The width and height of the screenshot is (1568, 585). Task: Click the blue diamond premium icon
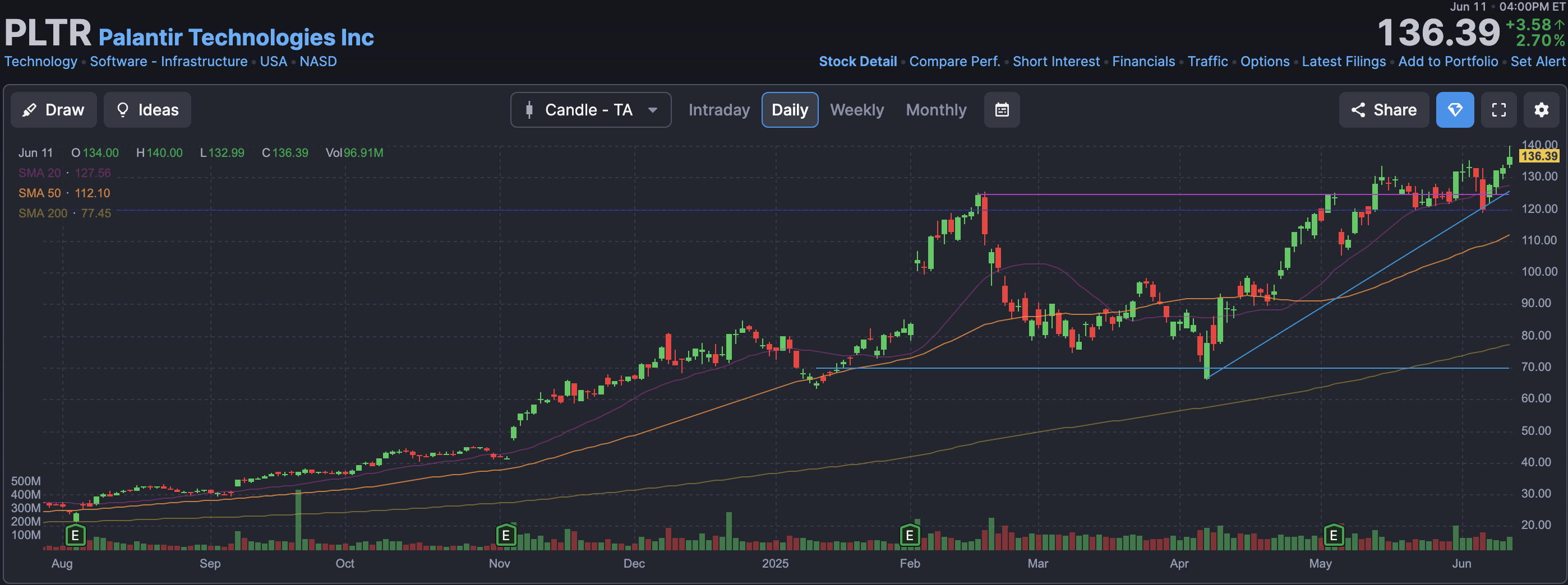pyautogui.click(x=1455, y=110)
